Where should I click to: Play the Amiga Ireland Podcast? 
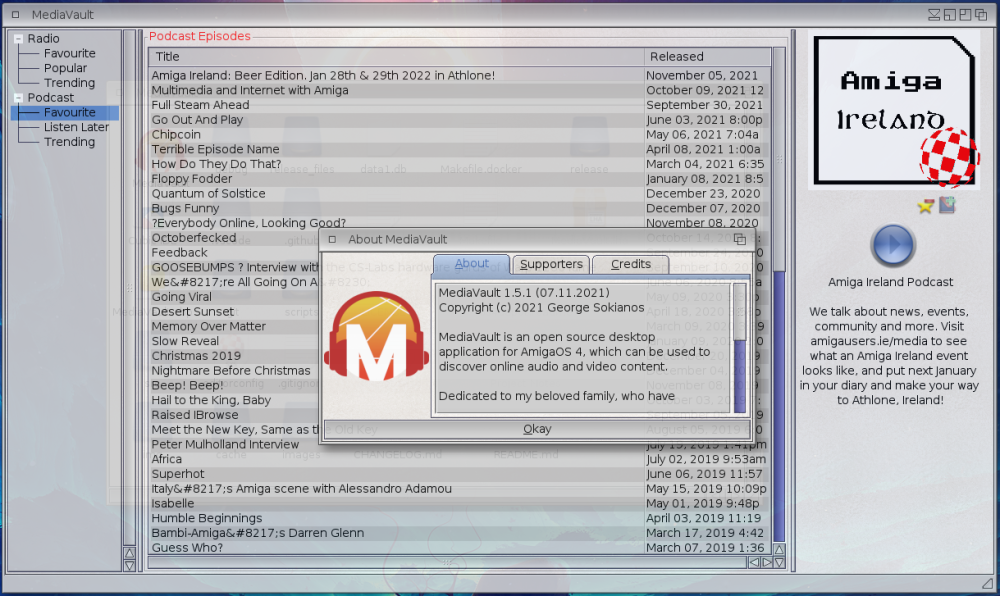coord(892,245)
